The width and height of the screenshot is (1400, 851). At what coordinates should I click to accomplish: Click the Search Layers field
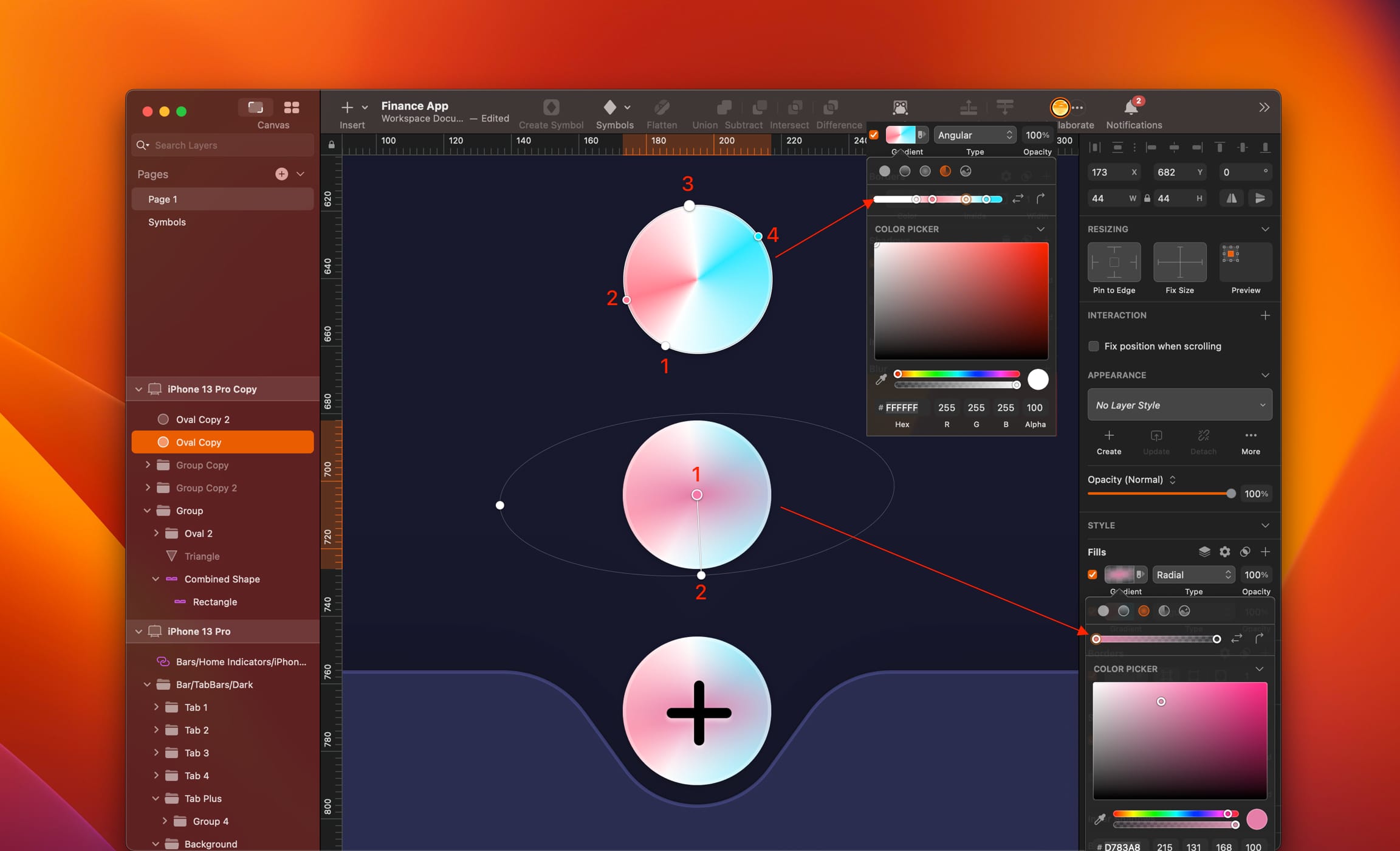(222, 145)
